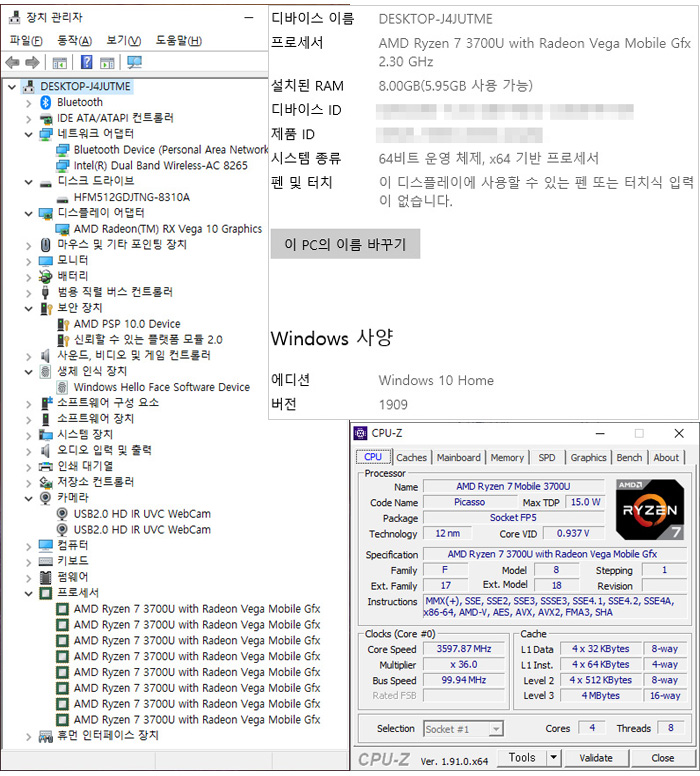
Task: Click the universal serial bus controller (범용 직렬 버스) icon
Action: tap(46, 292)
